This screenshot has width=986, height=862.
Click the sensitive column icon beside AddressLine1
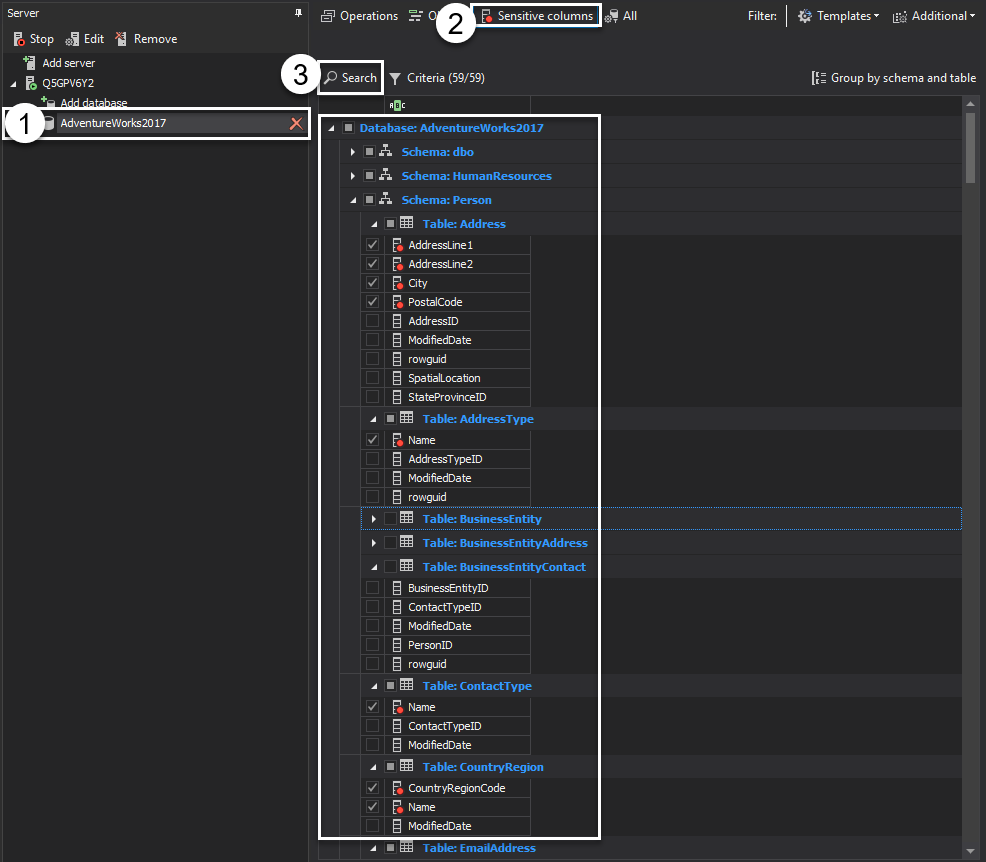(397, 245)
